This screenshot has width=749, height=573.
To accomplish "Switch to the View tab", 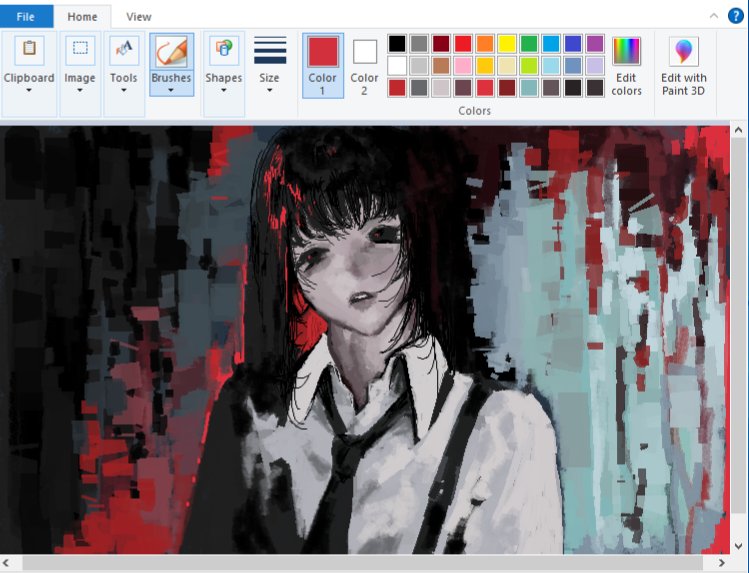I will point(139,17).
